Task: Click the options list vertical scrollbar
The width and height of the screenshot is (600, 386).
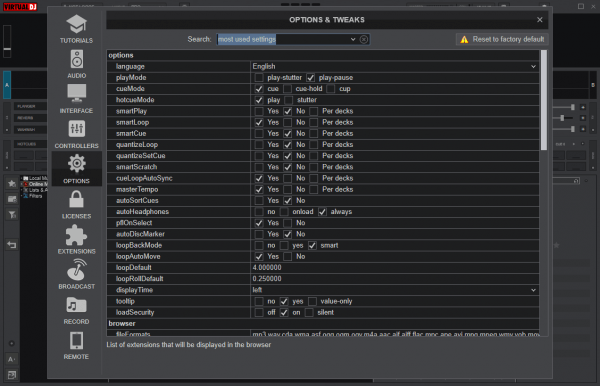Action: coord(544,100)
